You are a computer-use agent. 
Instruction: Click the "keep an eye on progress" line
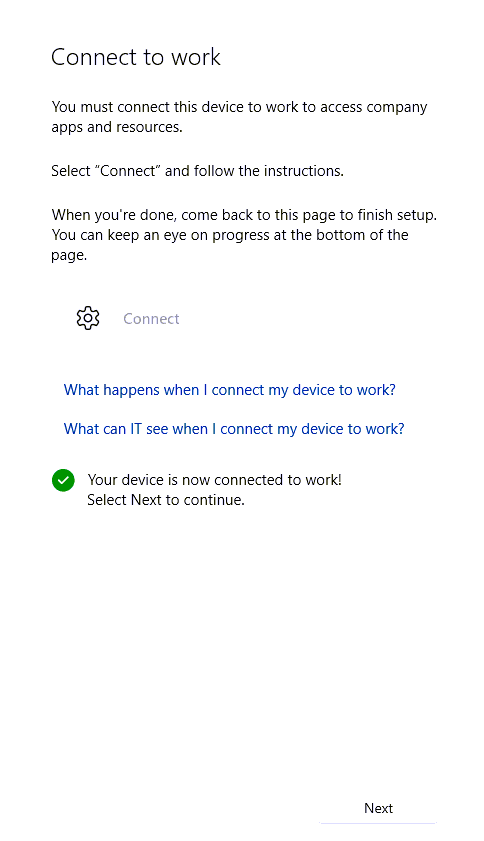(x=230, y=235)
